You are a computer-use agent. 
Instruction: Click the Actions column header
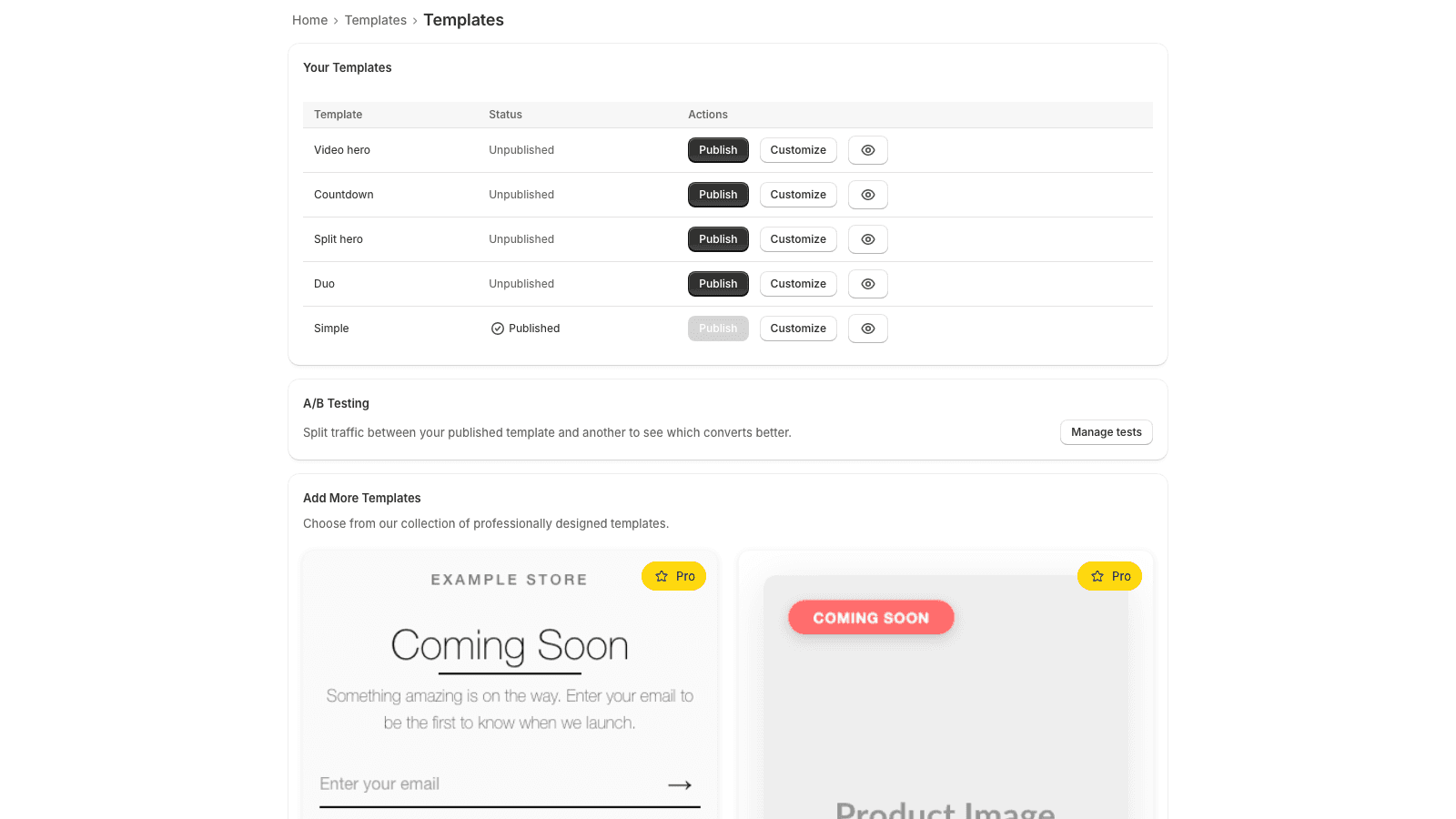click(707, 115)
